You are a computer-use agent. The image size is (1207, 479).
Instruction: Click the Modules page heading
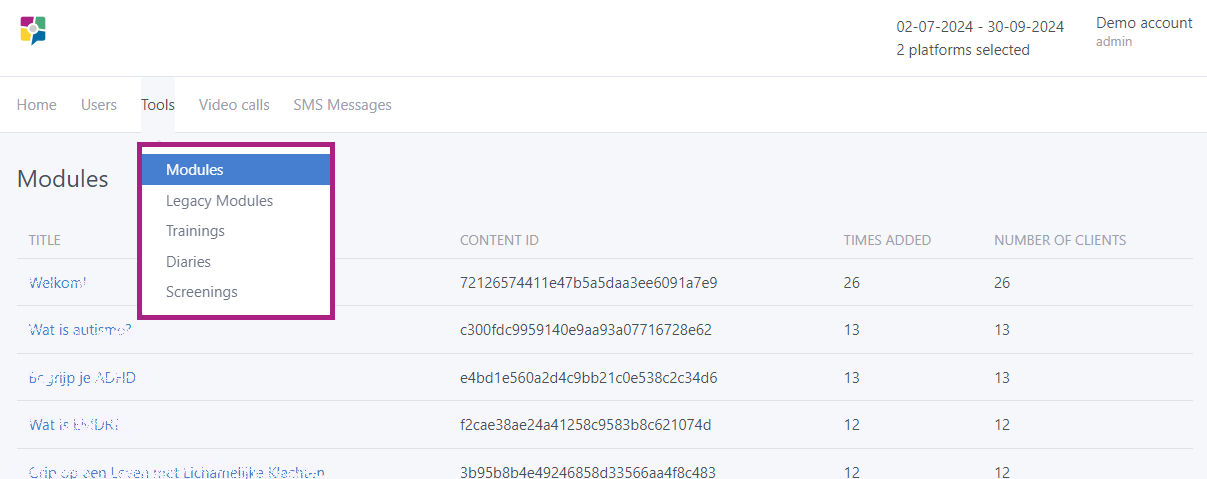tap(63, 179)
